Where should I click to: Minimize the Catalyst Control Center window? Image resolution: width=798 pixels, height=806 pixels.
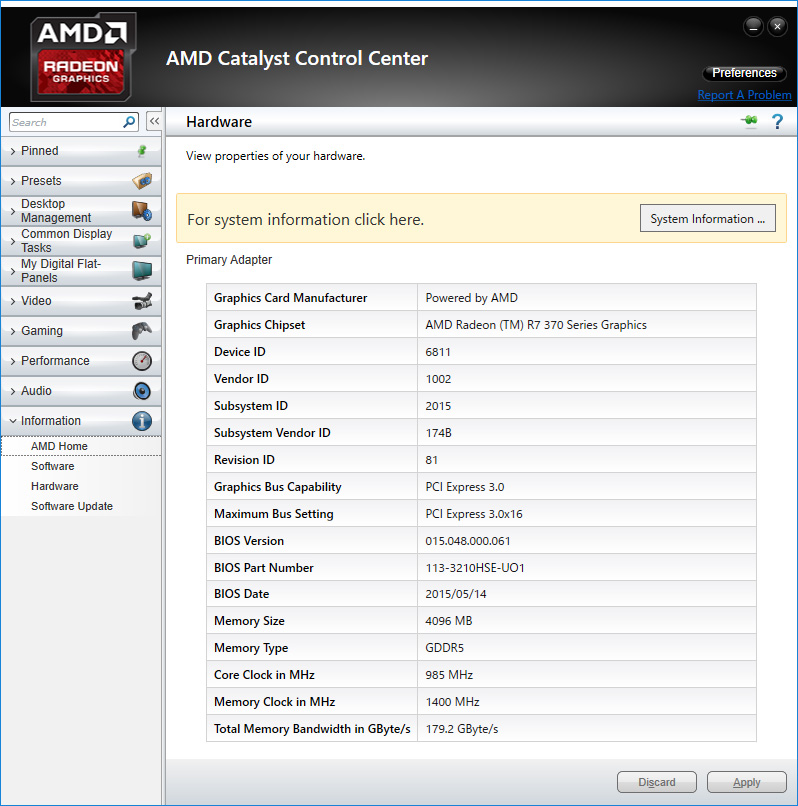pos(753,26)
